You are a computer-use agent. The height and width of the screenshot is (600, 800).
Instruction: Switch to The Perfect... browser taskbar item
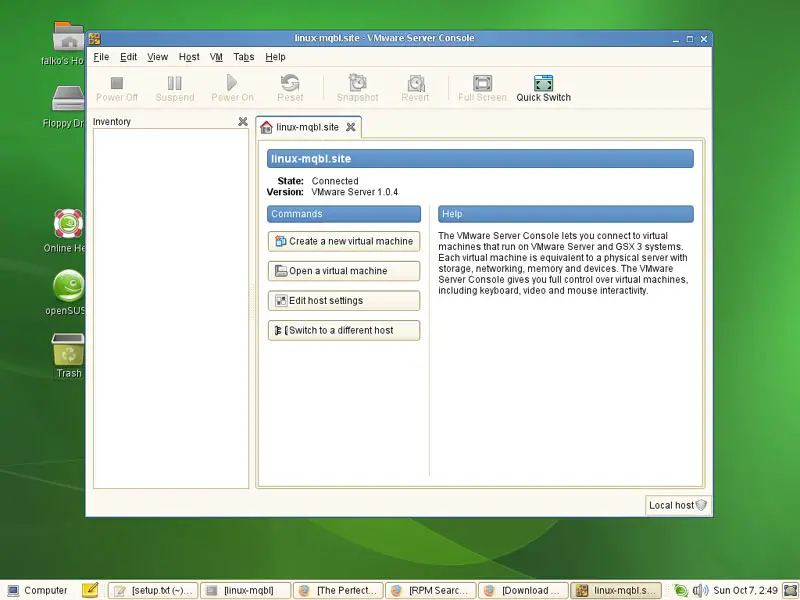[338, 590]
